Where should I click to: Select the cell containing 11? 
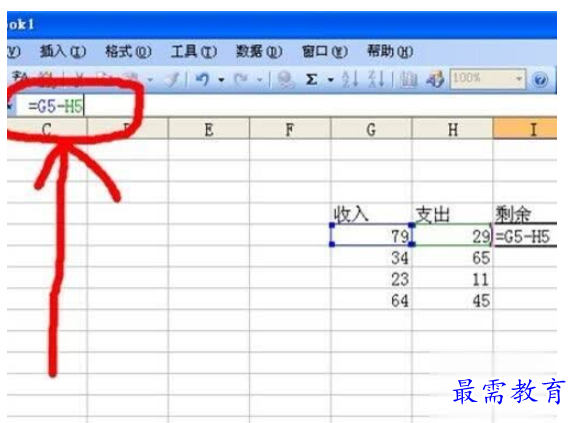[x=452, y=278]
